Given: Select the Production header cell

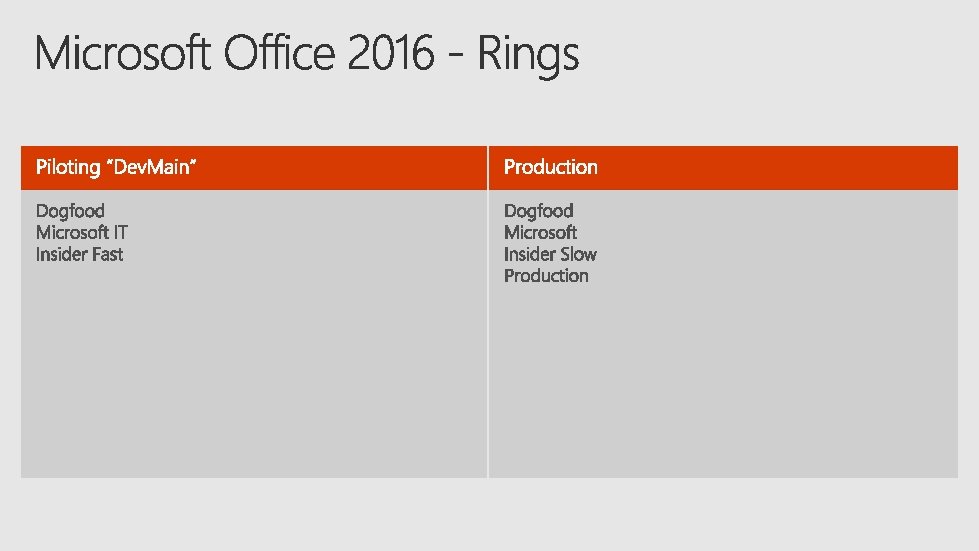Looking at the screenshot, I should pos(723,168).
